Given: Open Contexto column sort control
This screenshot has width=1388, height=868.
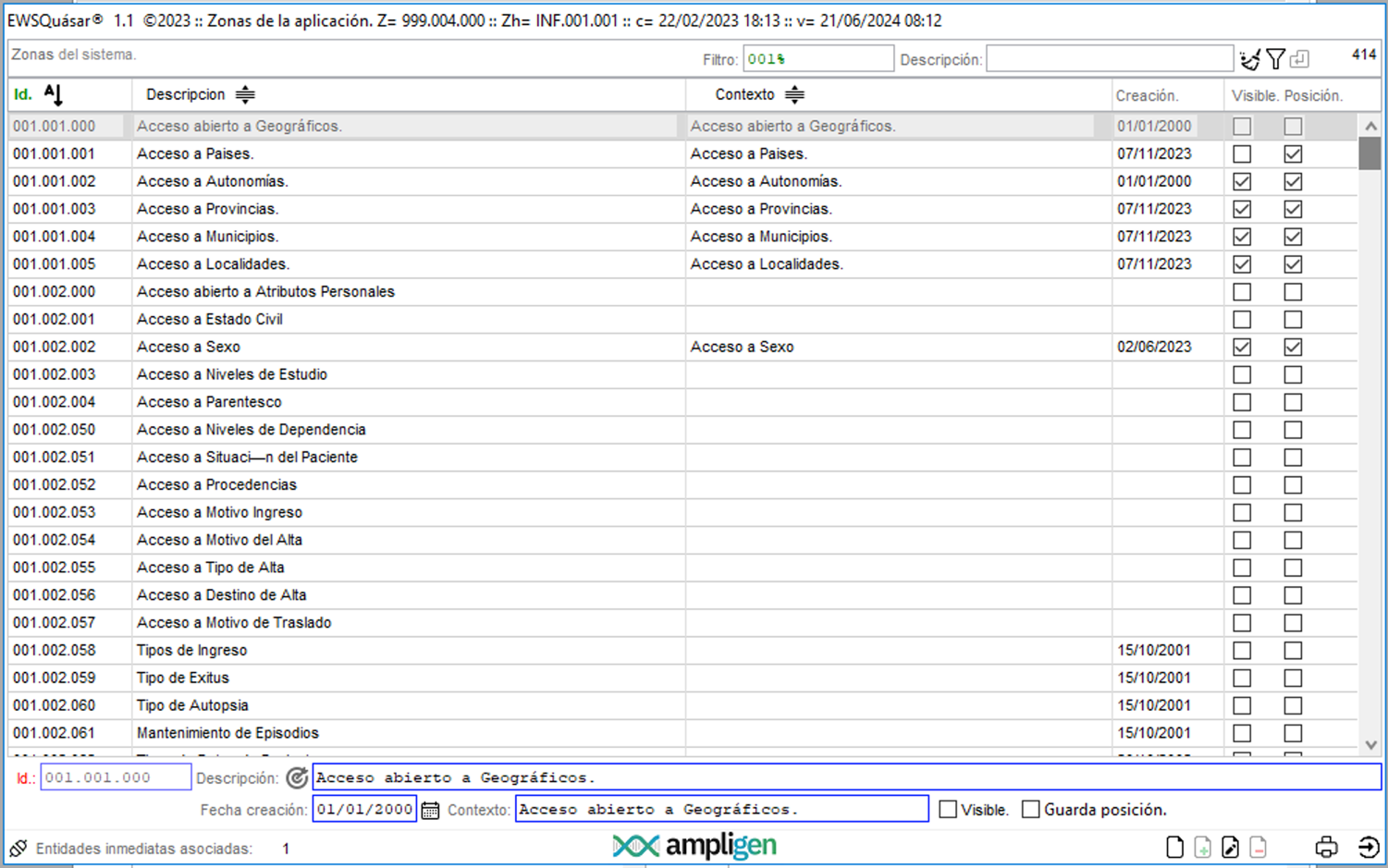Looking at the screenshot, I should point(794,94).
